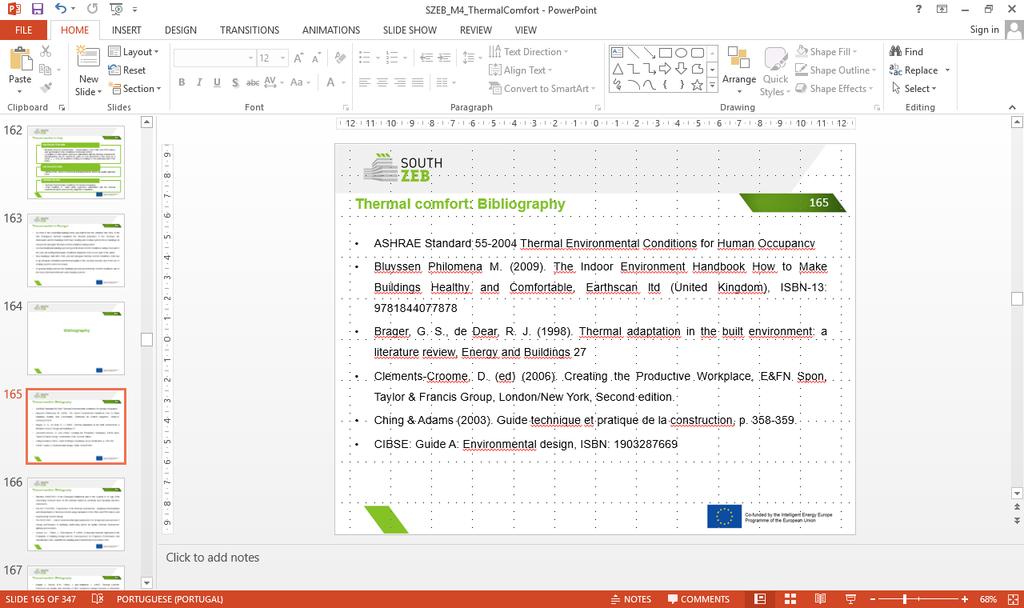Open Shape Outline options
Viewport: 1024px width, 608px height.
(x=835, y=70)
